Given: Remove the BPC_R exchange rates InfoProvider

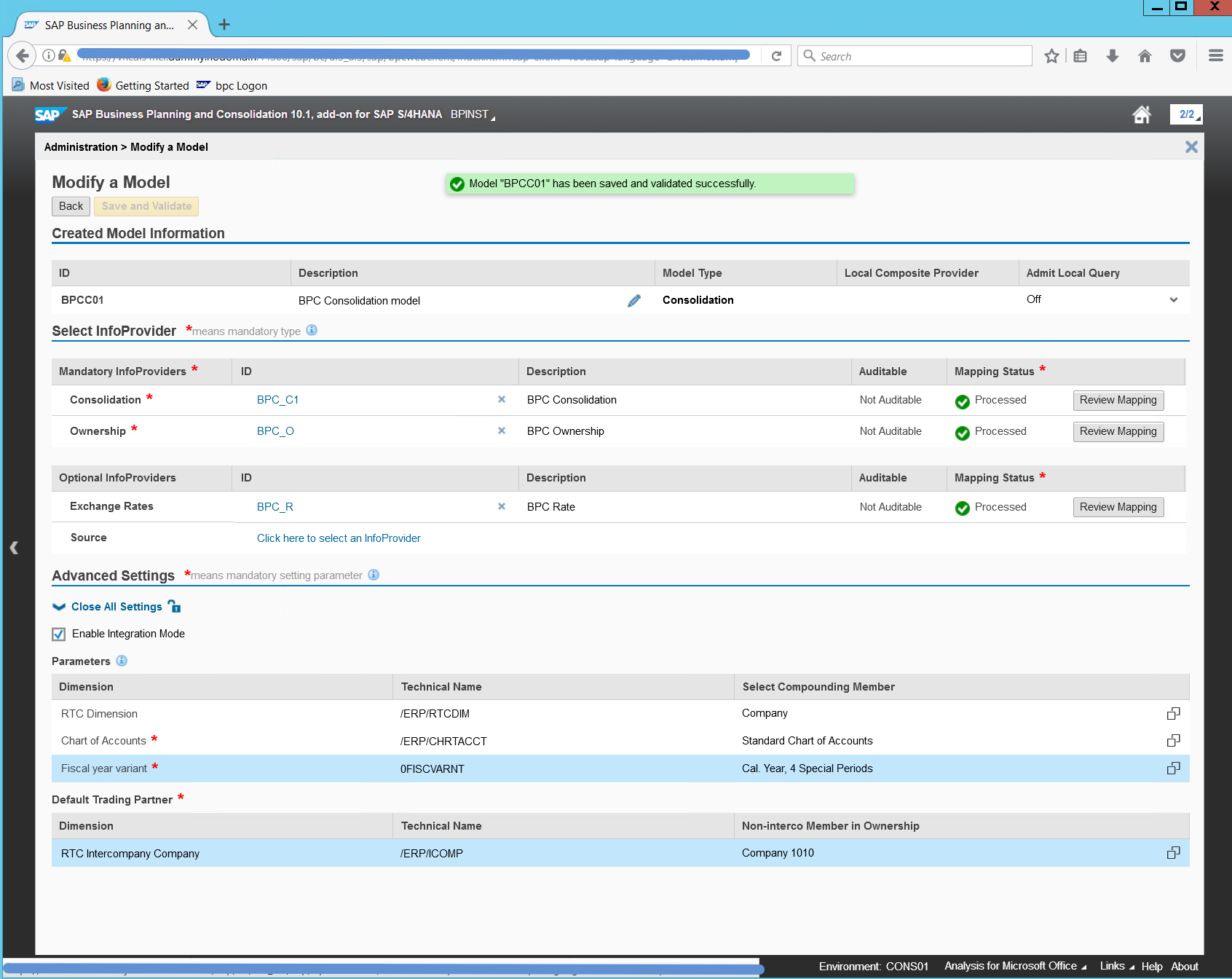Looking at the screenshot, I should [501, 507].
